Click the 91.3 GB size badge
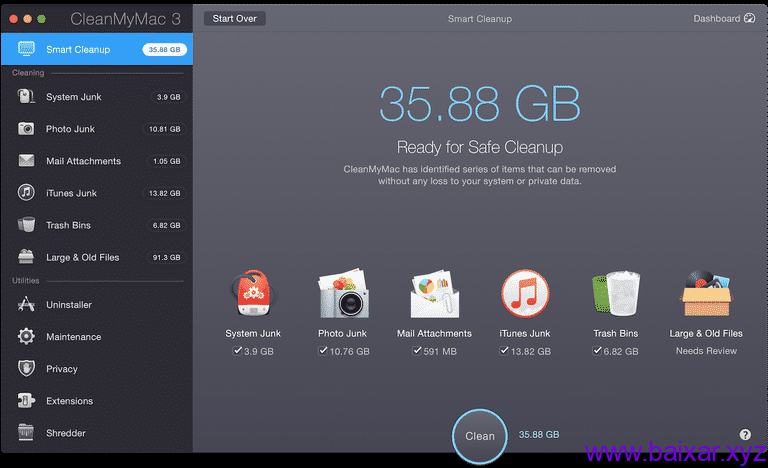Viewport: 768px width, 468px height. [x=167, y=257]
